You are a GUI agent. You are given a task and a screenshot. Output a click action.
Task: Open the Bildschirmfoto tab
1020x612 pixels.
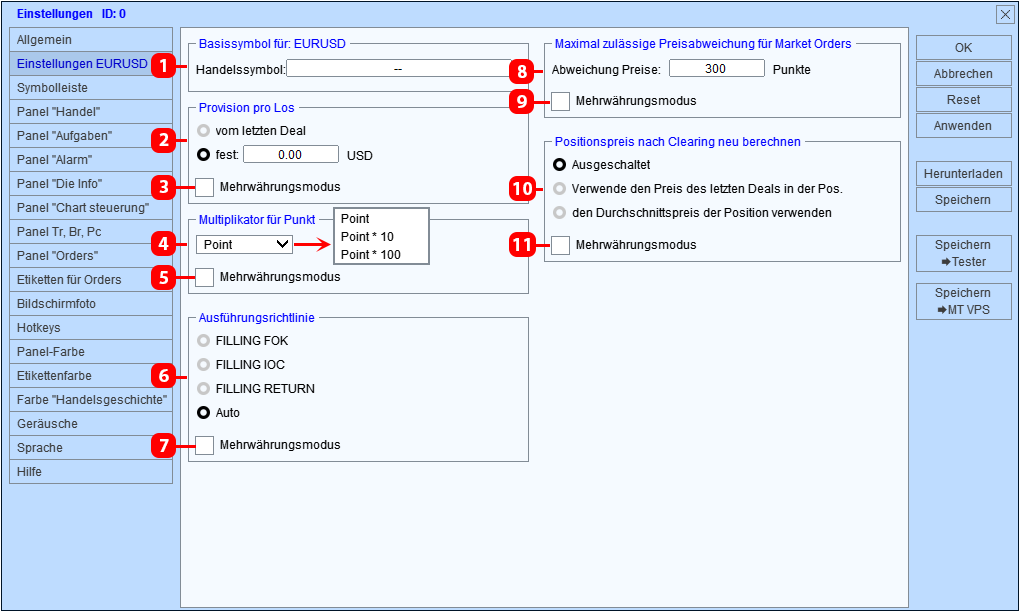pyautogui.click(x=91, y=304)
